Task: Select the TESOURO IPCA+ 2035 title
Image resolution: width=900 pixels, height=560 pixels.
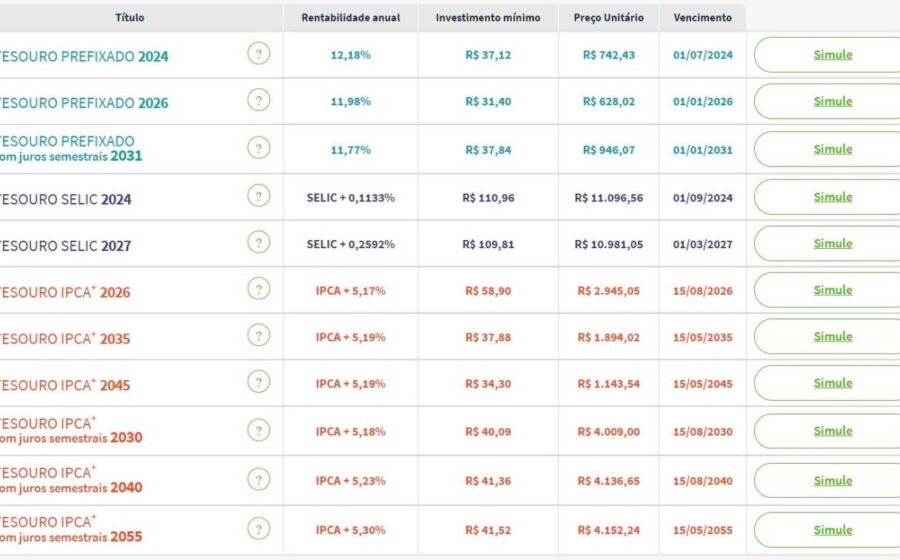Action: tap(65, 338)
